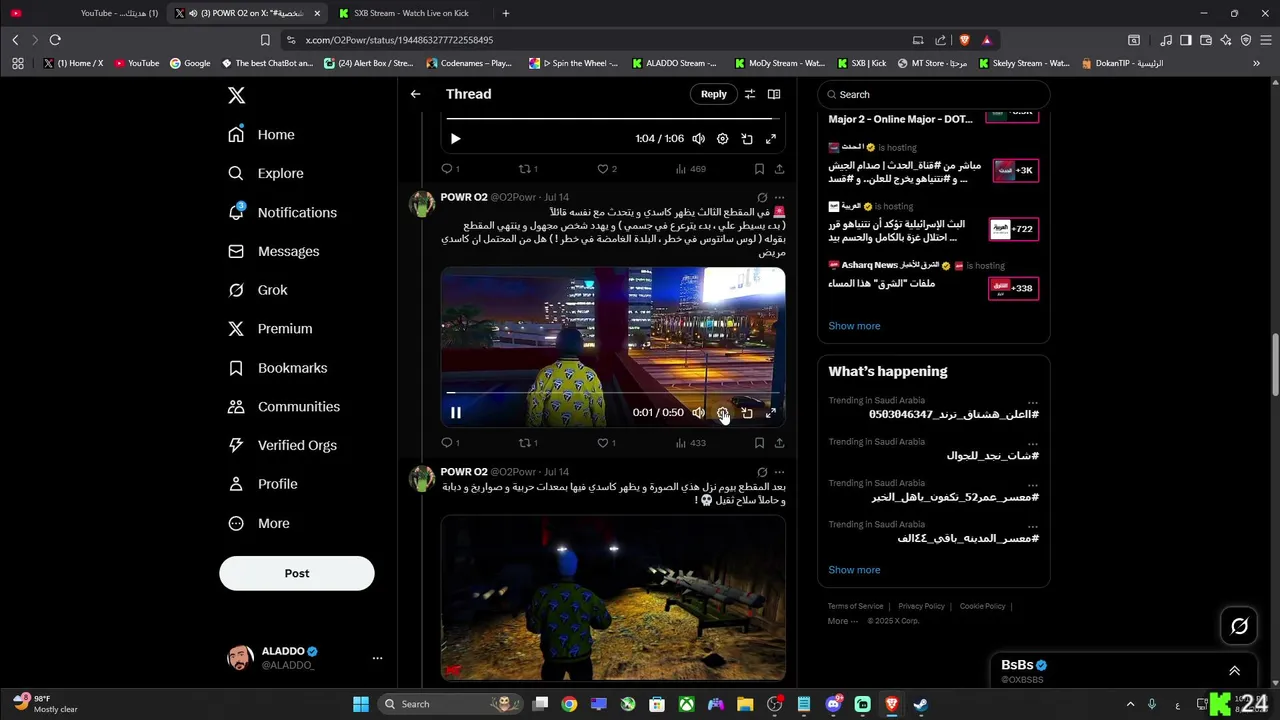Enable picture-in-picture on the 0:50 video
The width and height of the screenshot is (1280, 720).
(x=747, y=413)
